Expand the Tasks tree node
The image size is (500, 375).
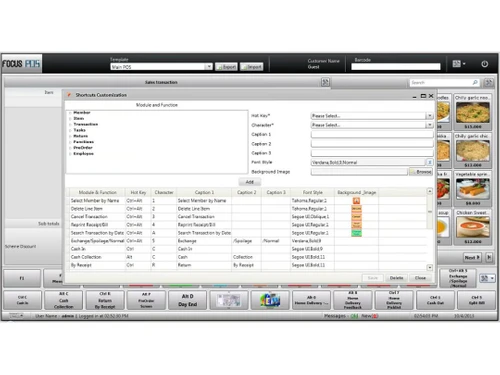tap(70, 130)
